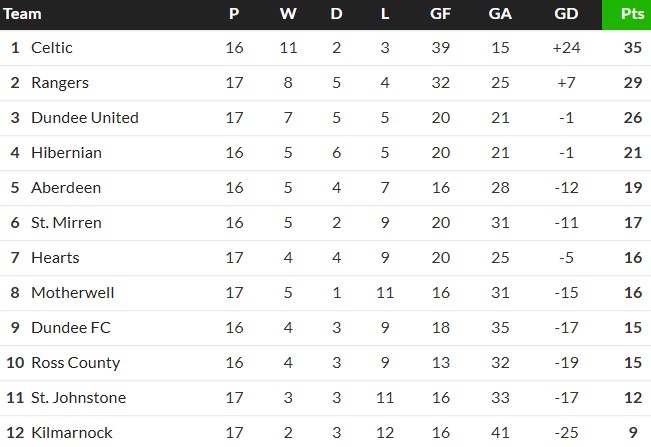Image resolution: width=651 pixels, height=447 pixels.
Task: Click Celtic's 35 points value
Action: [x=632, y=48]
